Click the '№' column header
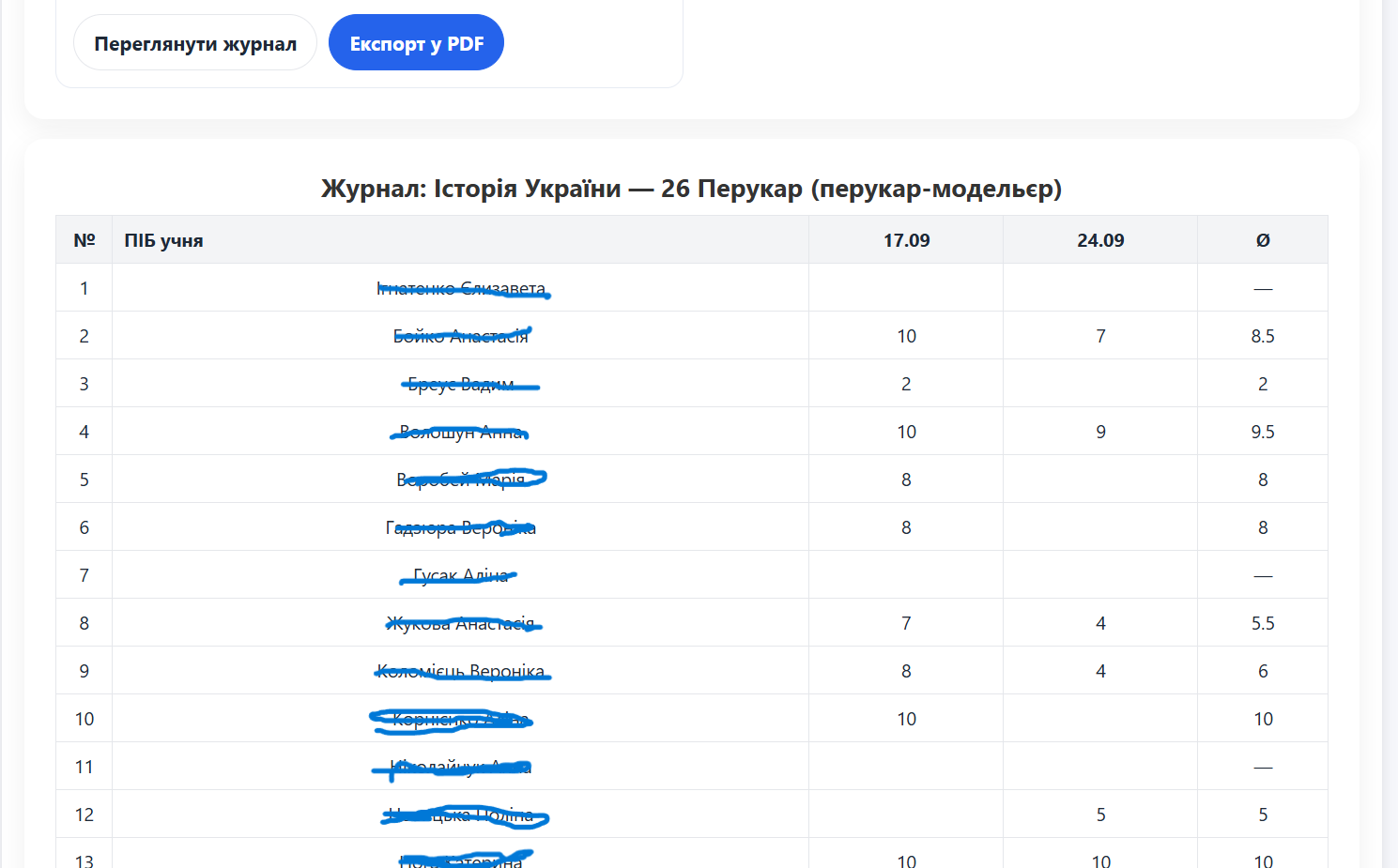The image size is (1398, 868). click(x=84, y=240)
